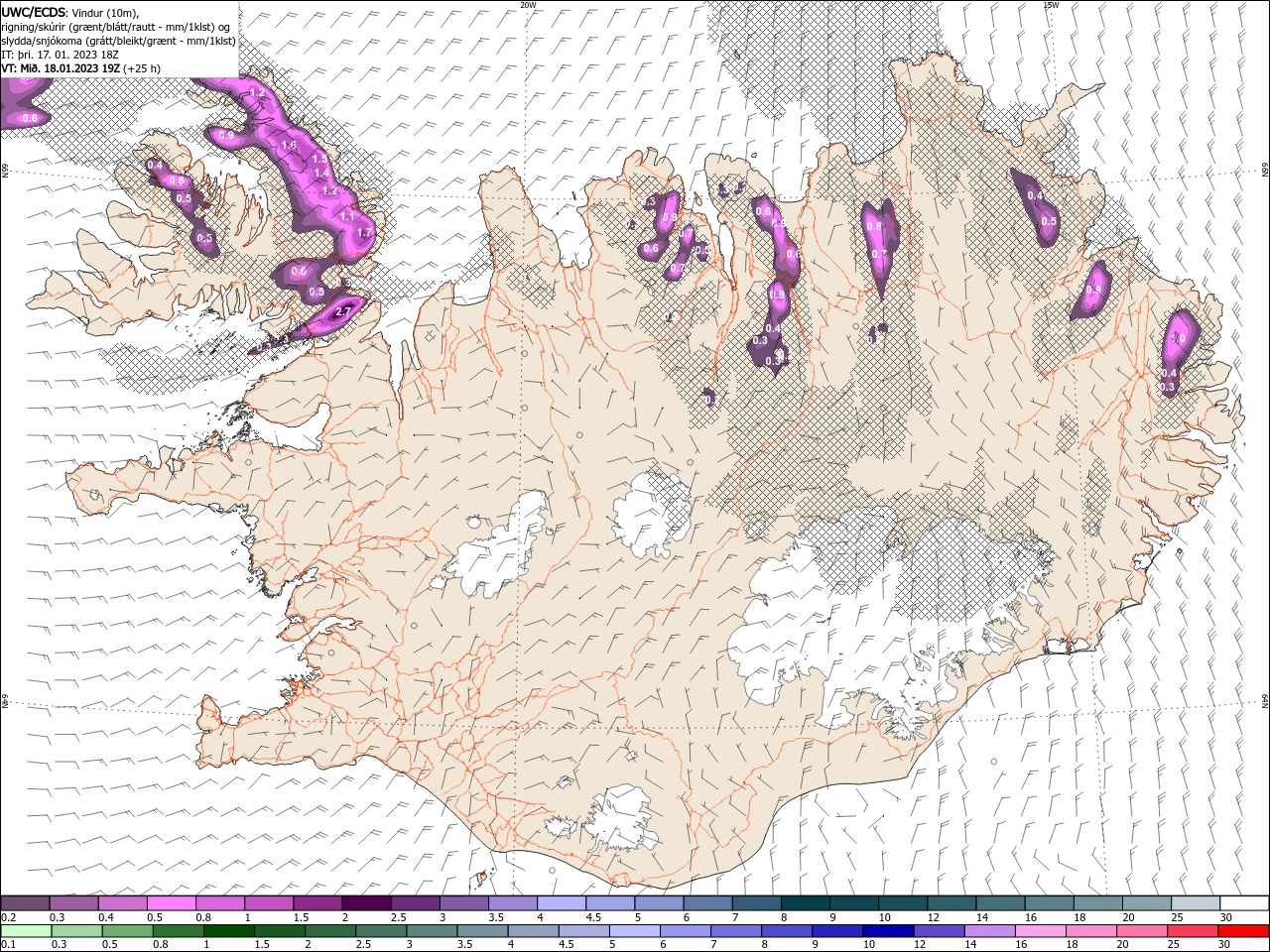Select the upper legend swatch between 18 and 20

point(1097,902)
